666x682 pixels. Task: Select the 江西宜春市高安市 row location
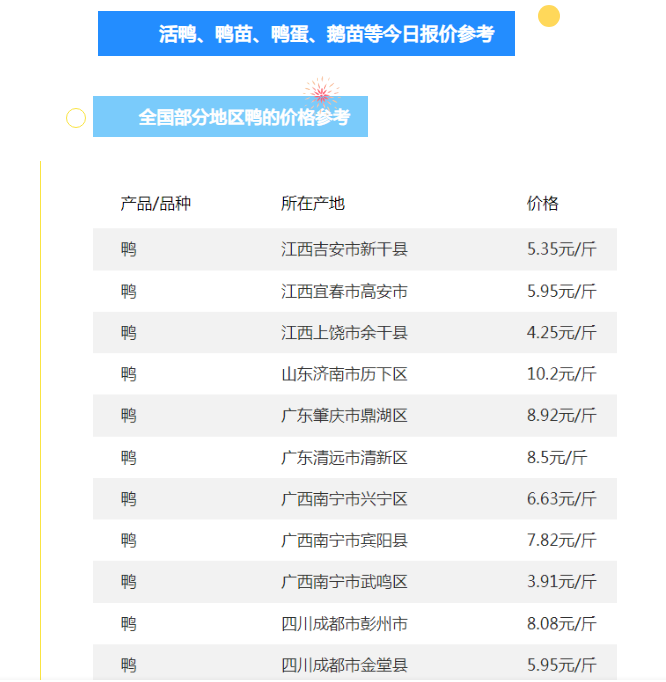[x=344, y=291]
